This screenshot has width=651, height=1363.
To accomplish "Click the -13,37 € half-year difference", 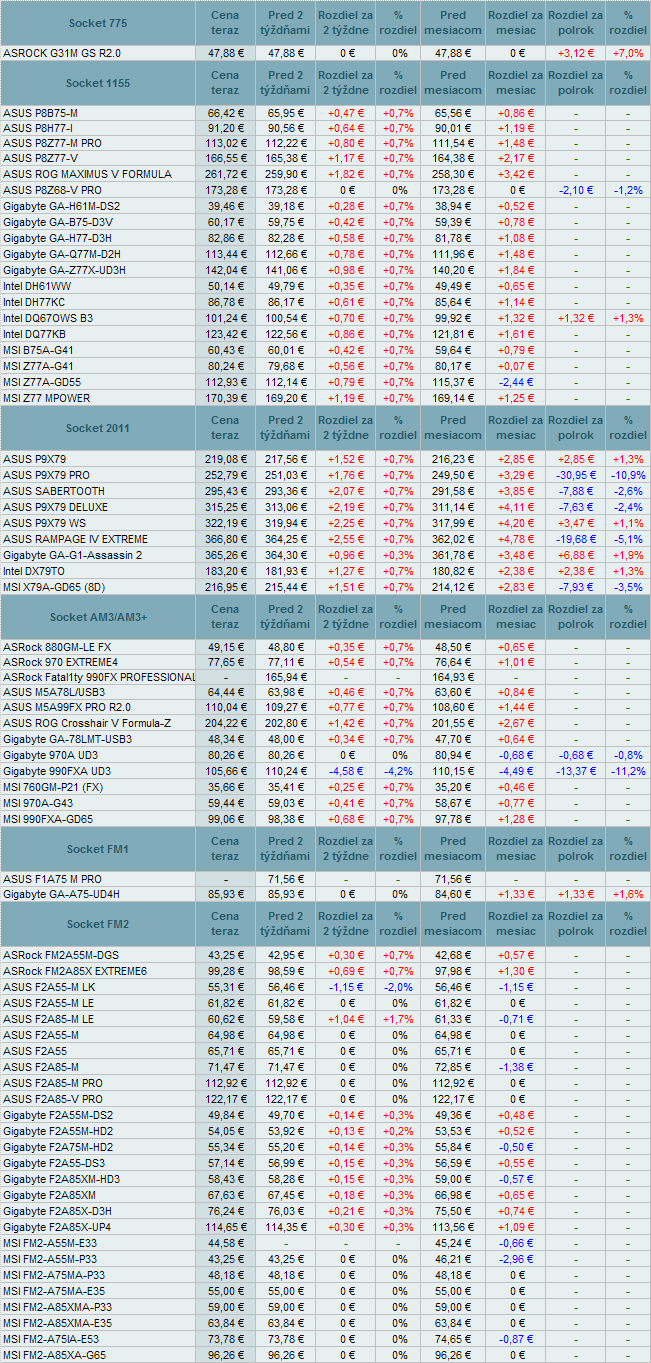I will (x=575, y=772).
